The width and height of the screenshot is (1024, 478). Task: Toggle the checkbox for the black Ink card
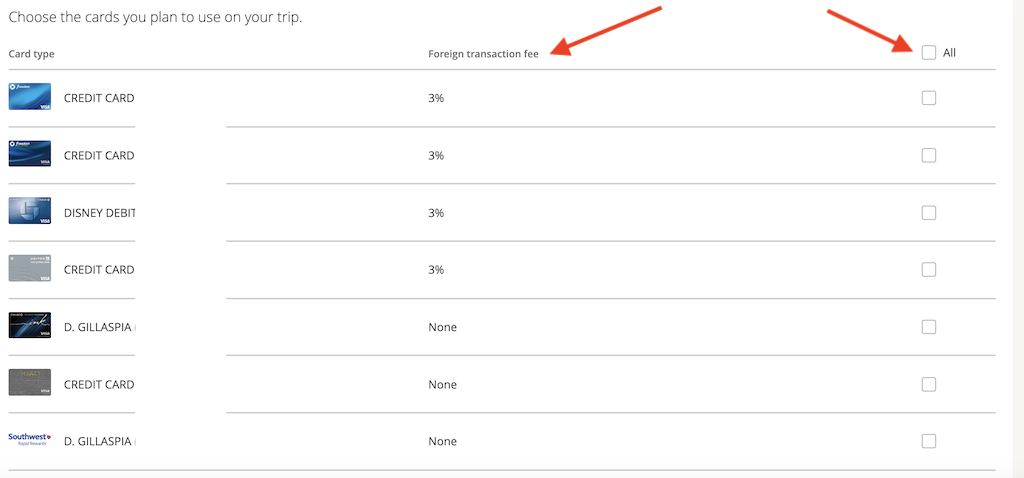pyautogui.click(x=929, y=327)
